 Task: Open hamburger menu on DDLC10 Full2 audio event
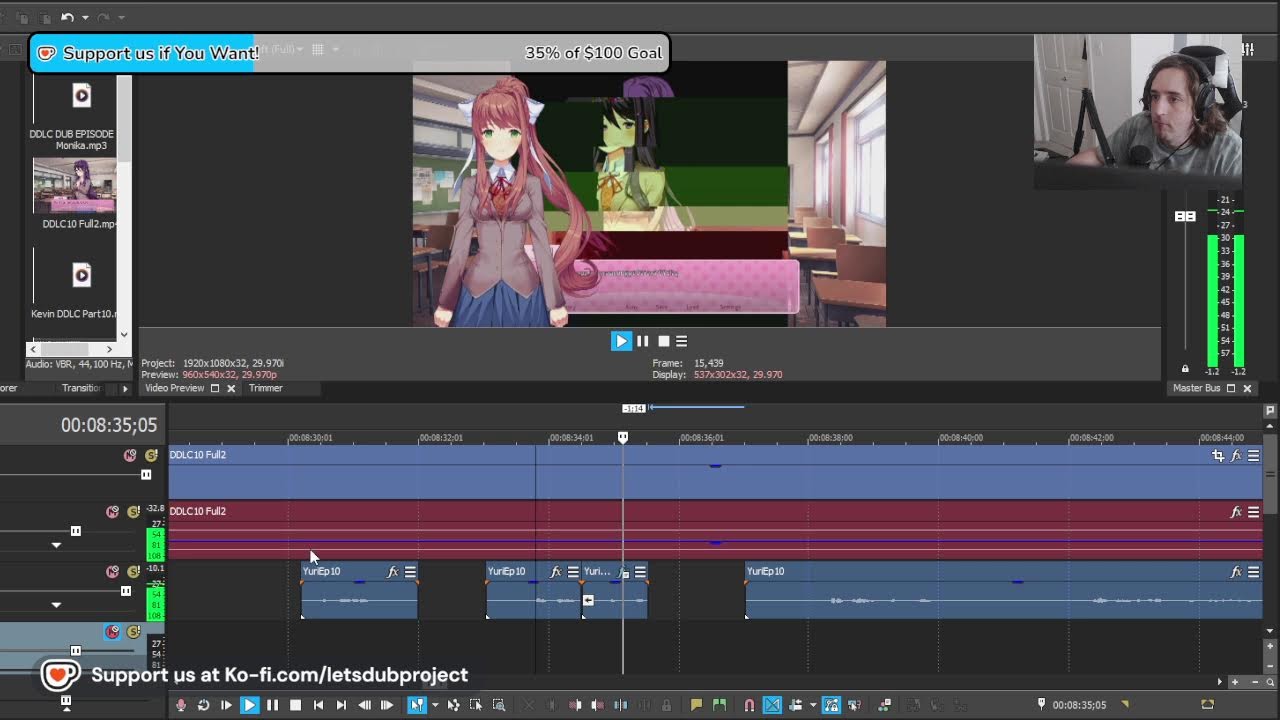tap(1253, 512)
